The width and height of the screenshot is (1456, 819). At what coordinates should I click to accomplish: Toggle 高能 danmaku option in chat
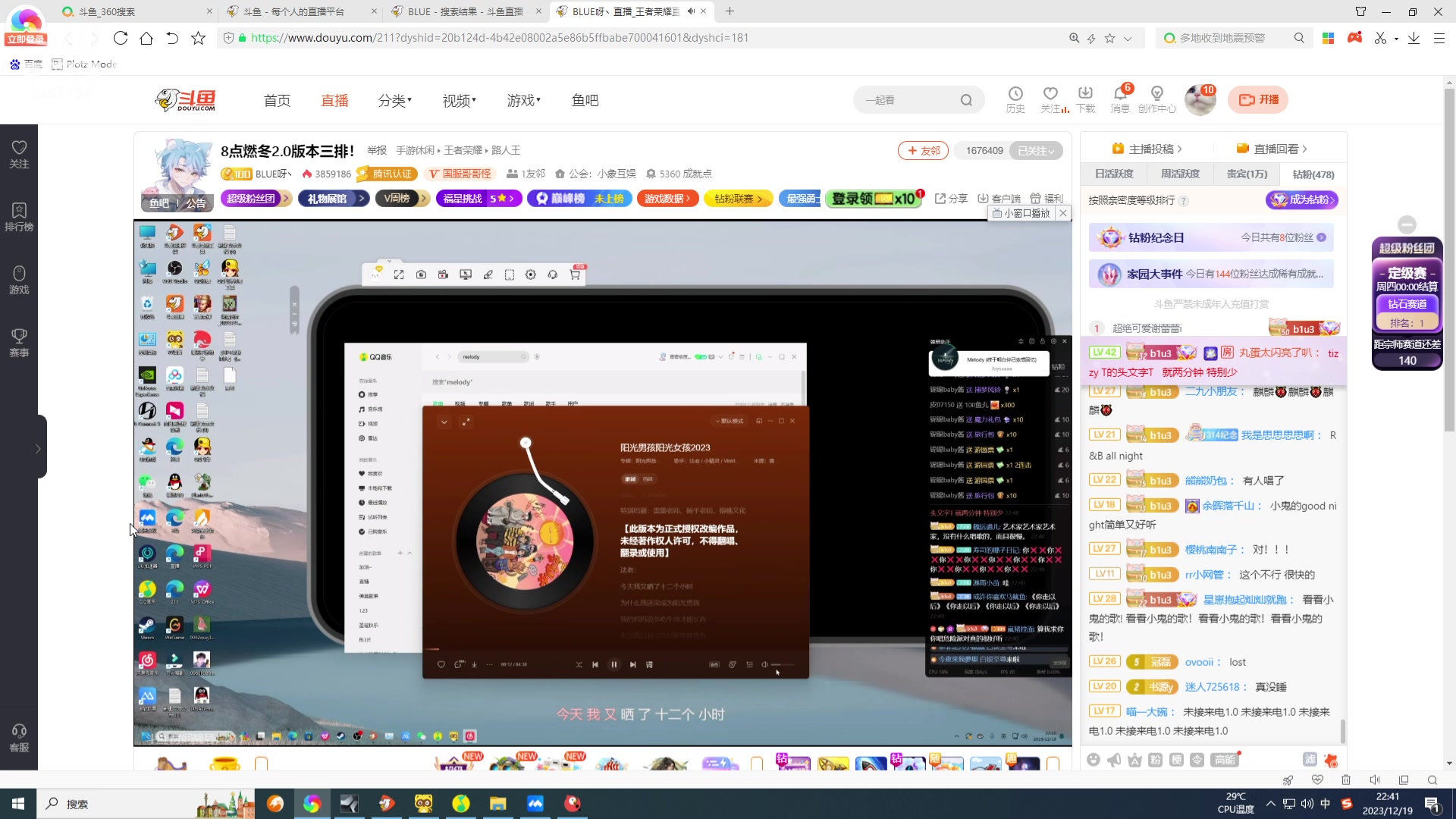point(1225,760)
